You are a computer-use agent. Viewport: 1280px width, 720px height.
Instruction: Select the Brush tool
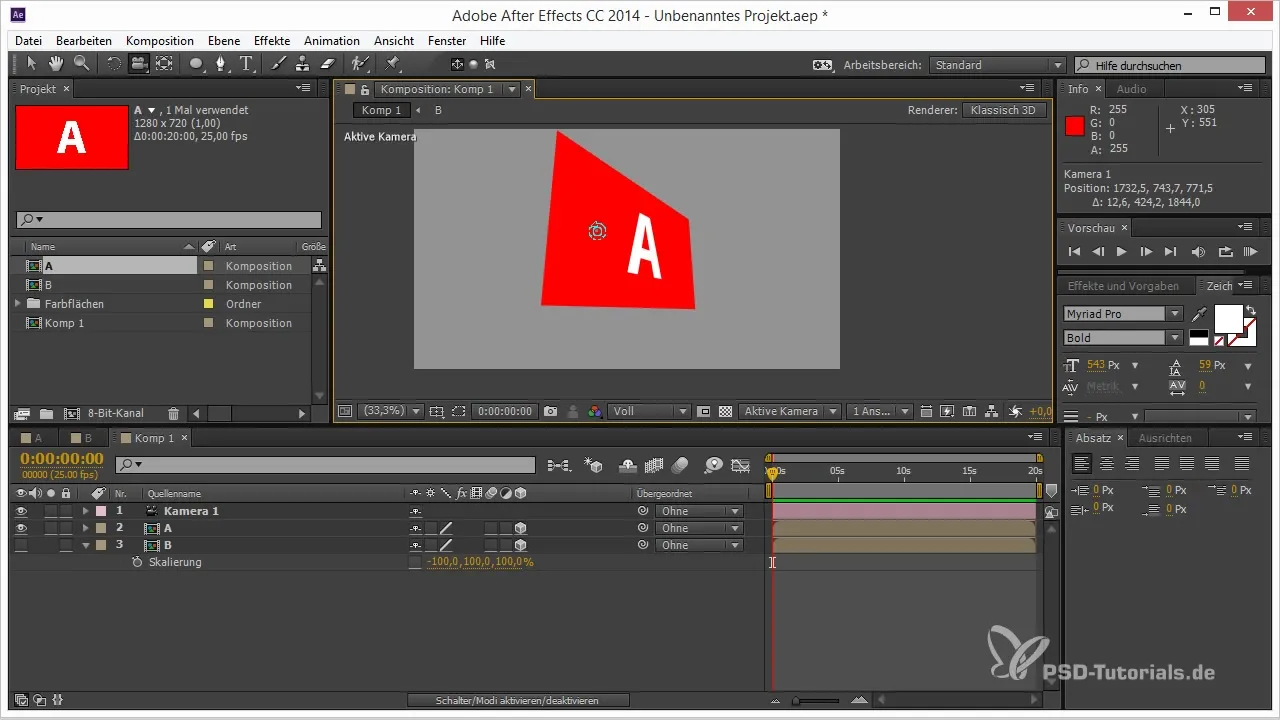[x=279, y=64]
